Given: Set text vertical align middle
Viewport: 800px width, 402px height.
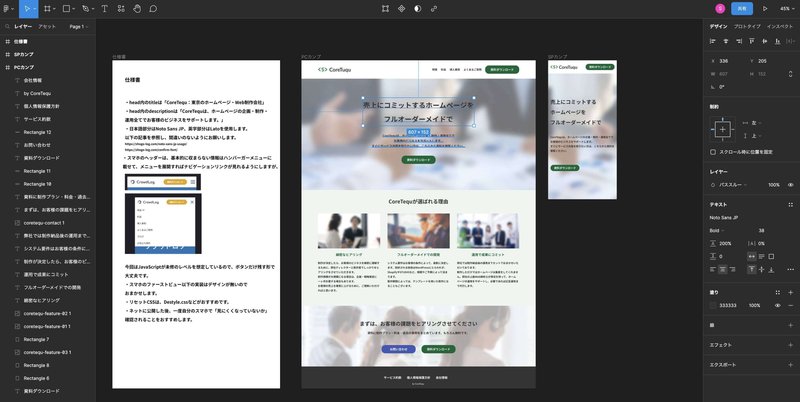Looking at the screenshot, I should 761,269.
